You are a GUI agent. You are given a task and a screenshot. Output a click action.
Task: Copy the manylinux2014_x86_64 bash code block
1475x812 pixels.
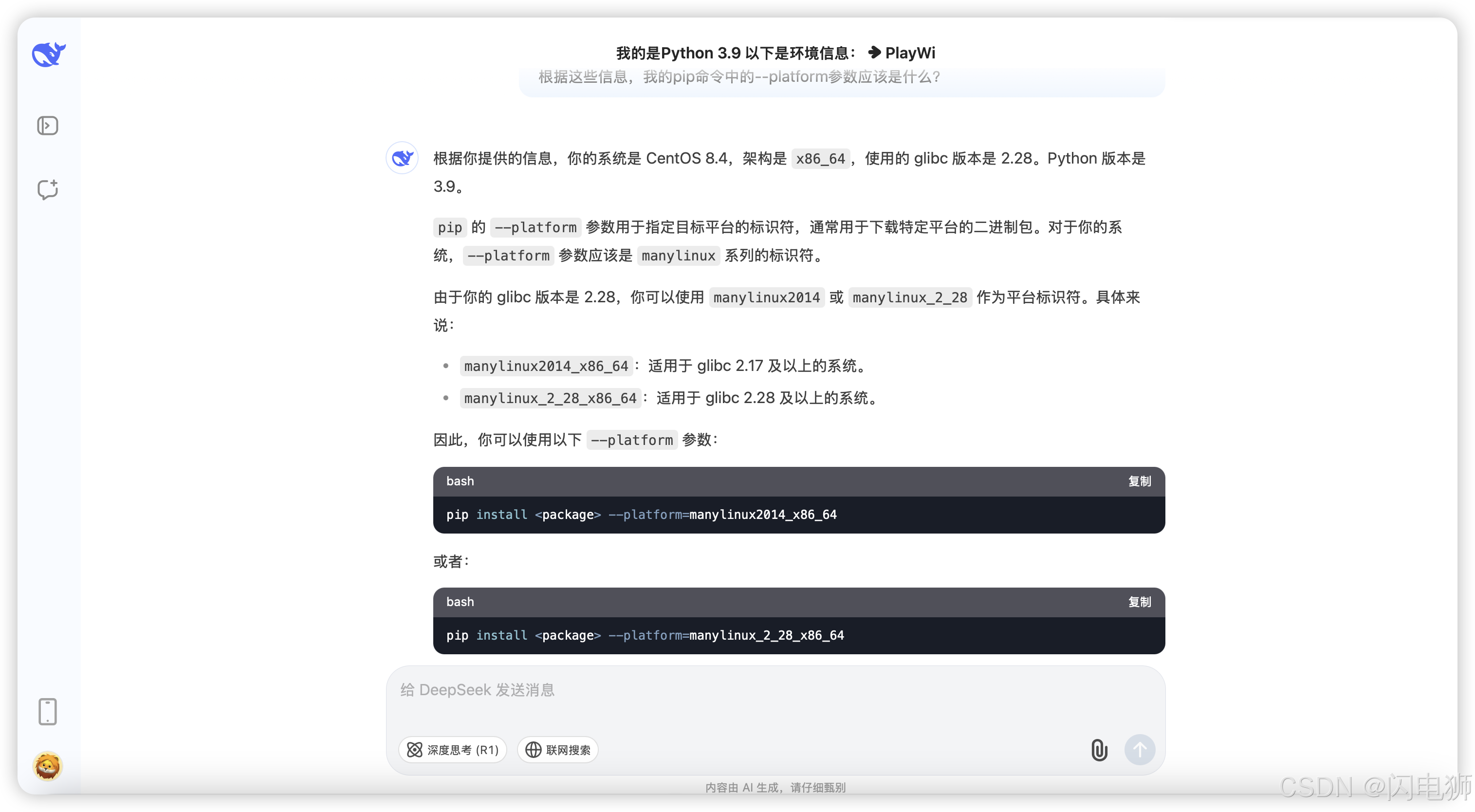[1139, 481]
